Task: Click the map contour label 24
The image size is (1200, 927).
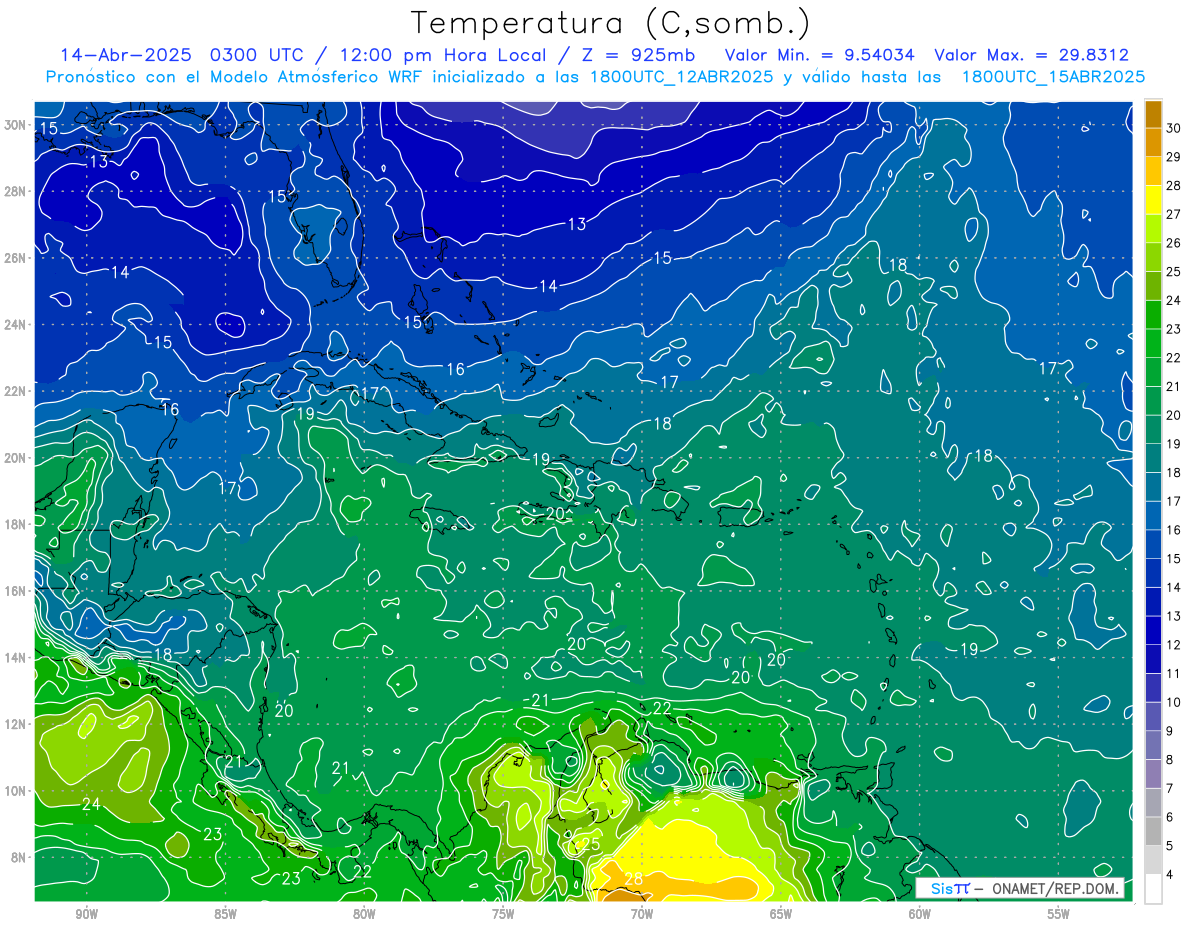Action: (91, 803)
